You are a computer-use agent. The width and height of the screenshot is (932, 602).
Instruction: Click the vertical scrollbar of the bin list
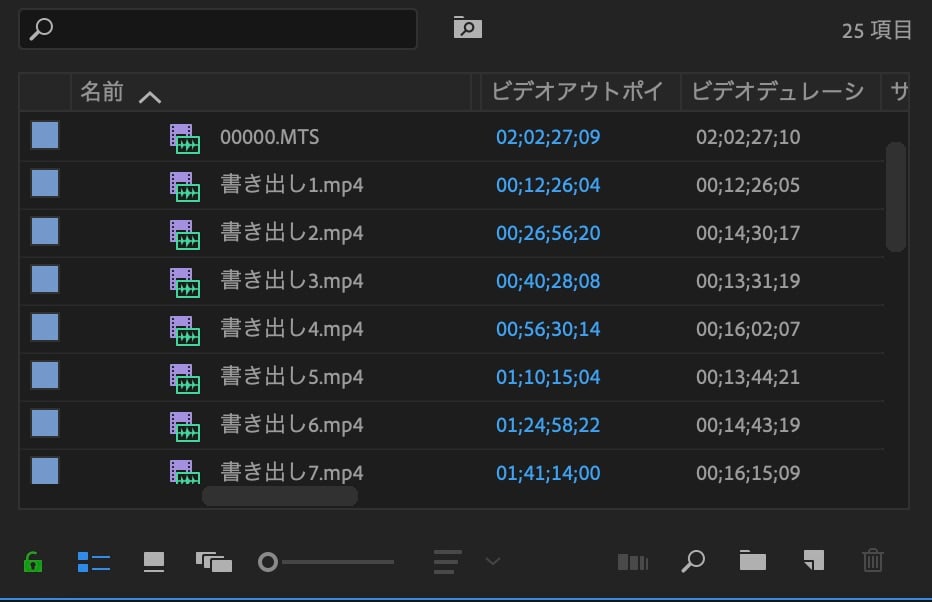[896, 197]
